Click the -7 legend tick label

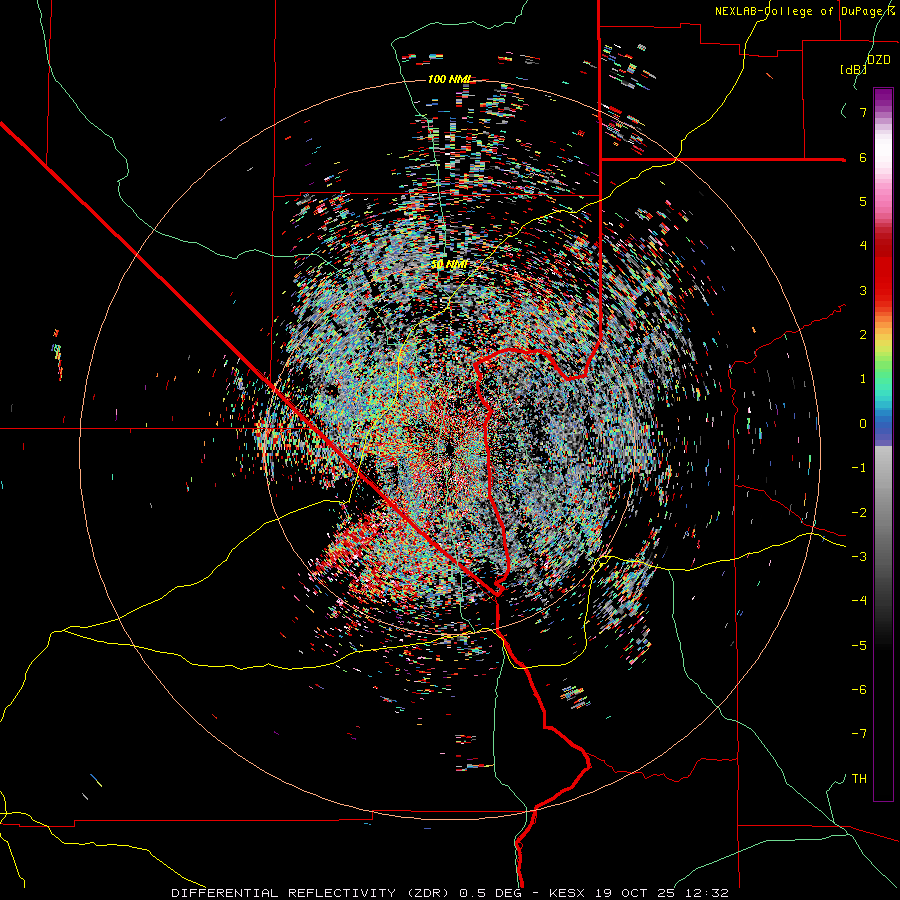click(859, 734)
